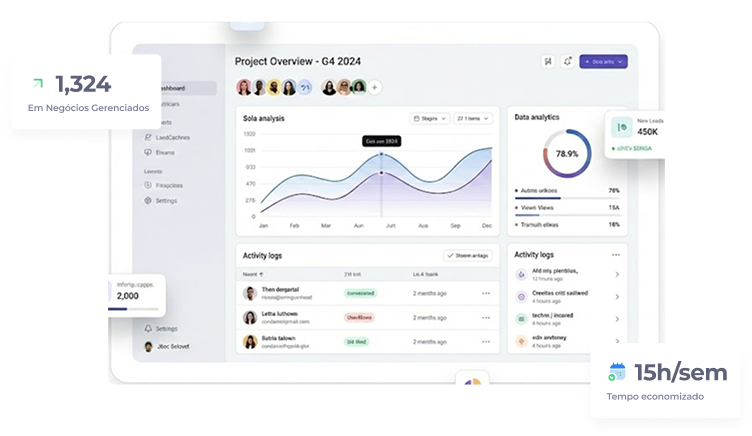Click the Autms urkoes progress bar
752x436 pixels.
click(567, 198)
